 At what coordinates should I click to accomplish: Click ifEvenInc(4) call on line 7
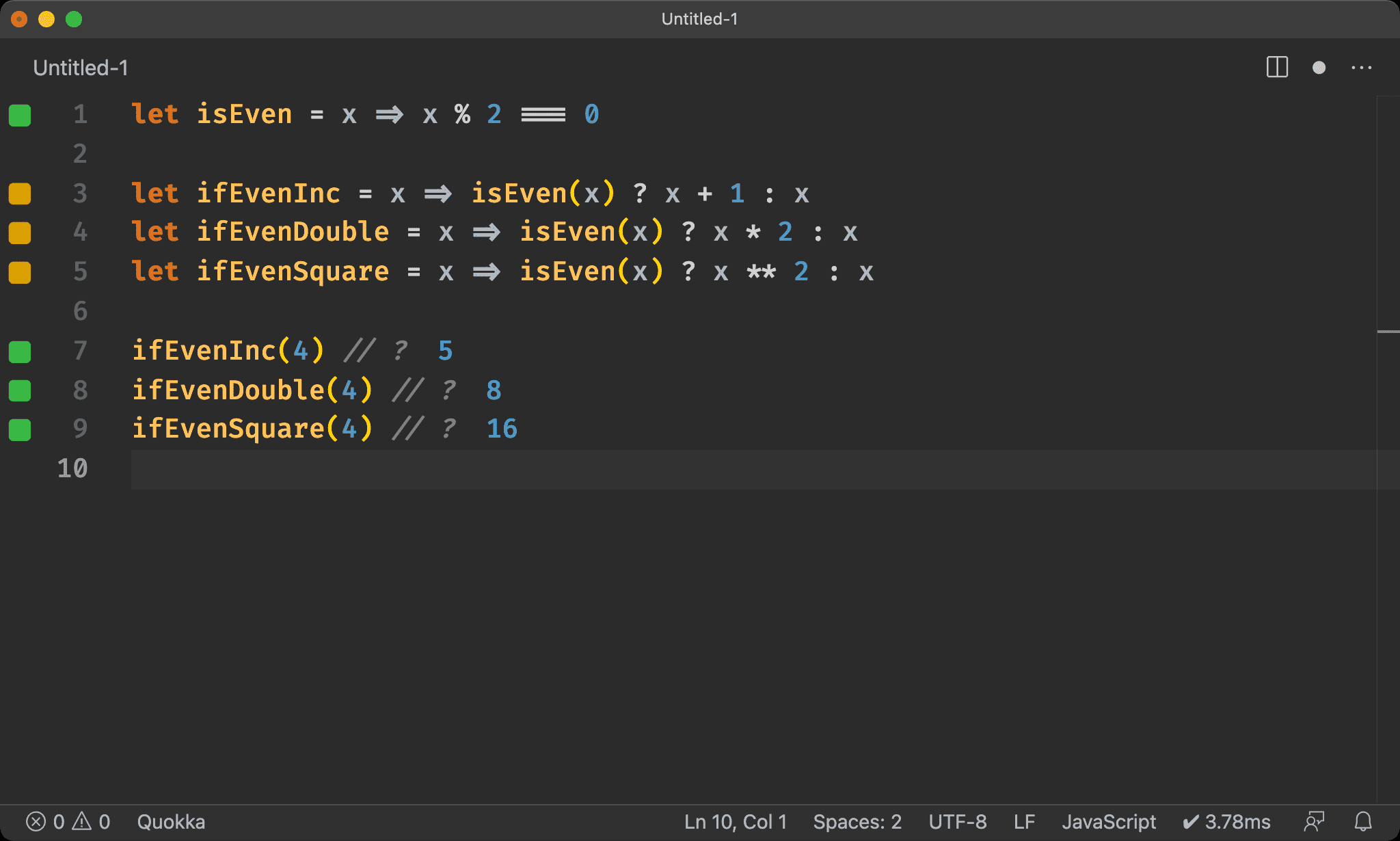point(228,351)
